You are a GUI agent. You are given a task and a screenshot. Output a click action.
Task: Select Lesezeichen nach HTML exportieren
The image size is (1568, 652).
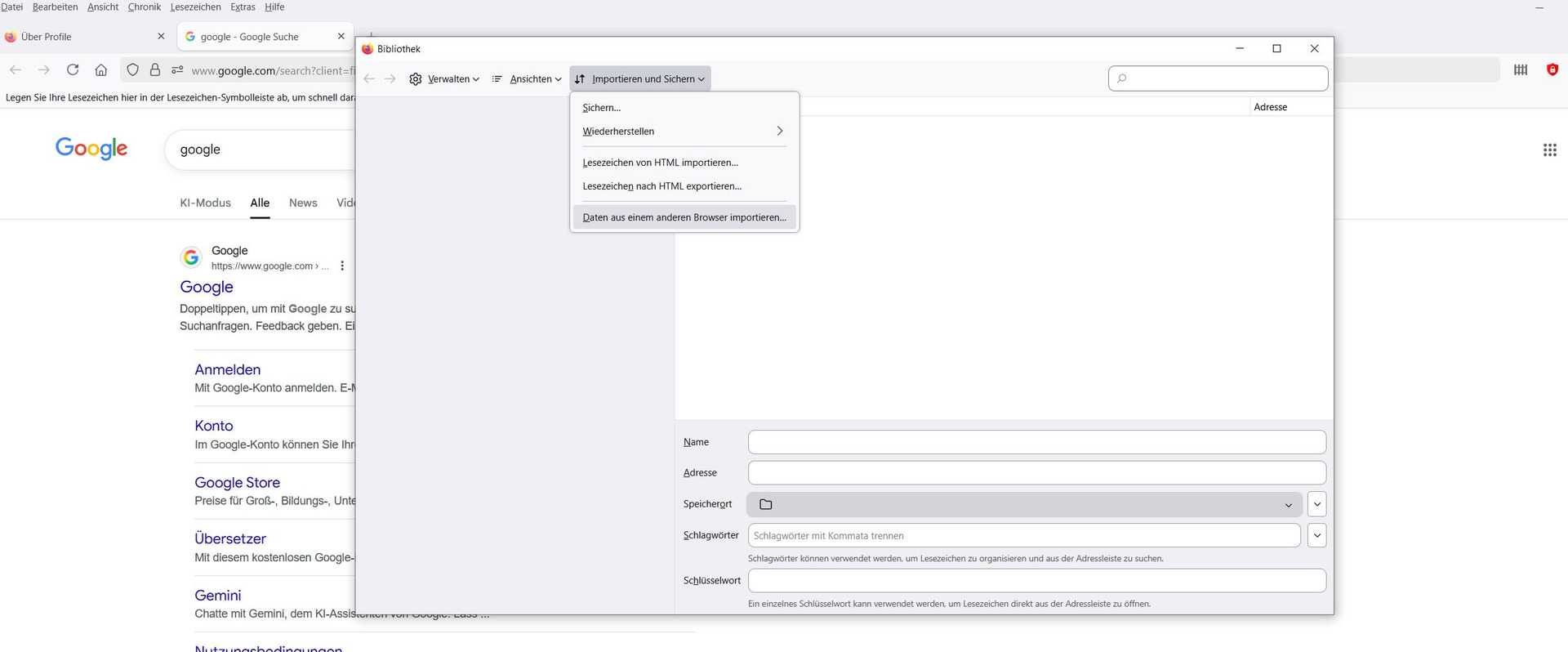coord(661,186)
